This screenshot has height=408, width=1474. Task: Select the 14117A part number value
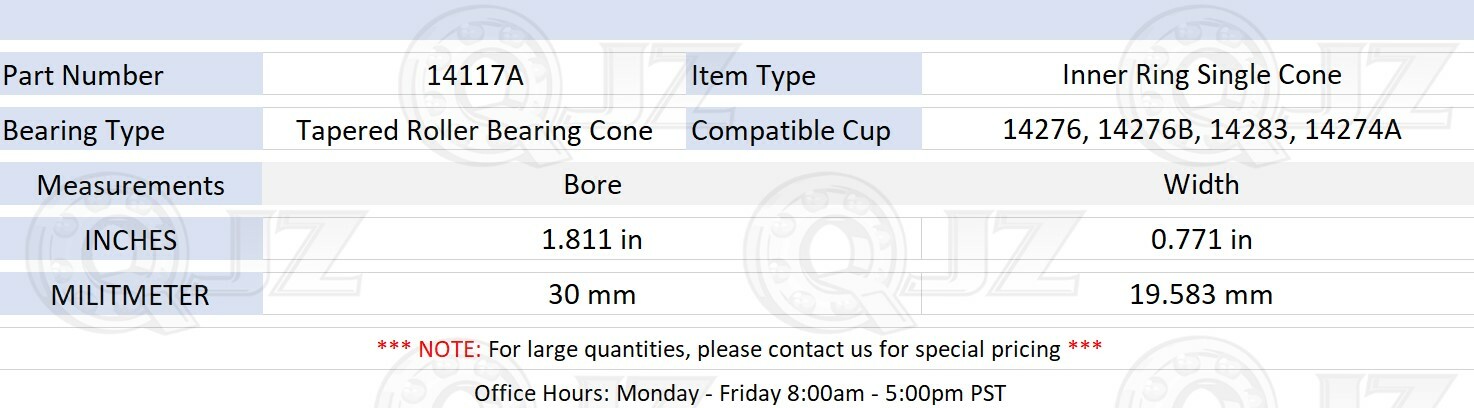475,75
